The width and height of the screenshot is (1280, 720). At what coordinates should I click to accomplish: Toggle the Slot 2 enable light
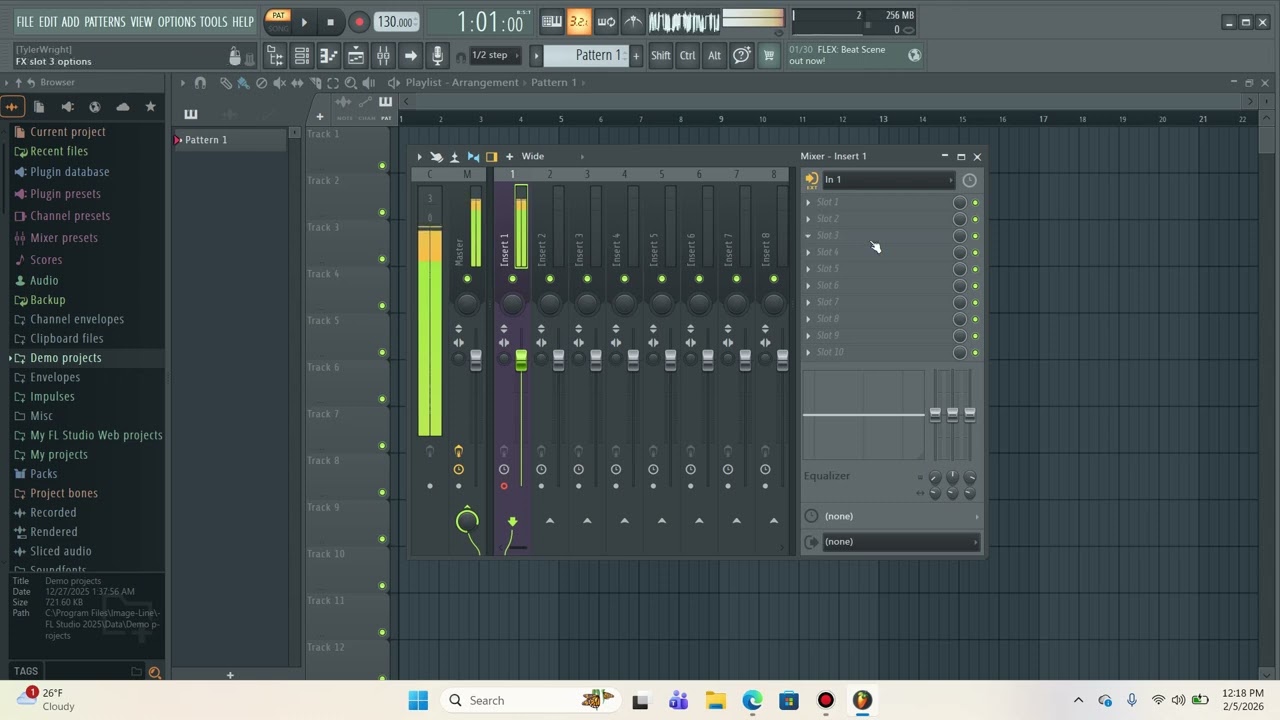tap(975, 219)
